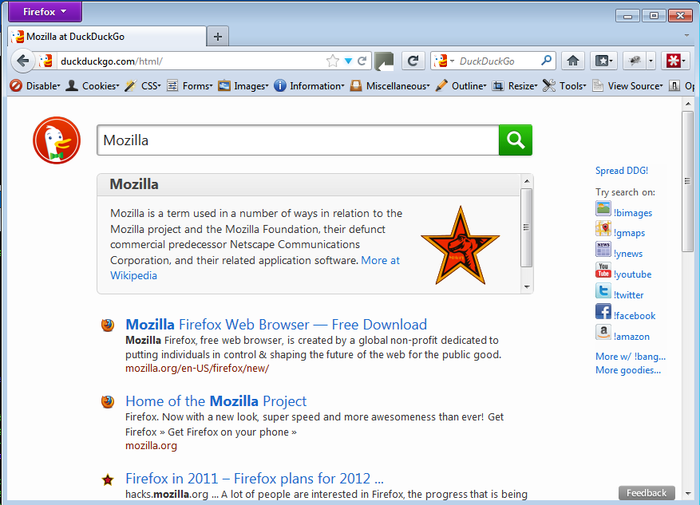Click the Mozilla search input field
Viewport: 700px width, 505px height.
click(298, 140)
